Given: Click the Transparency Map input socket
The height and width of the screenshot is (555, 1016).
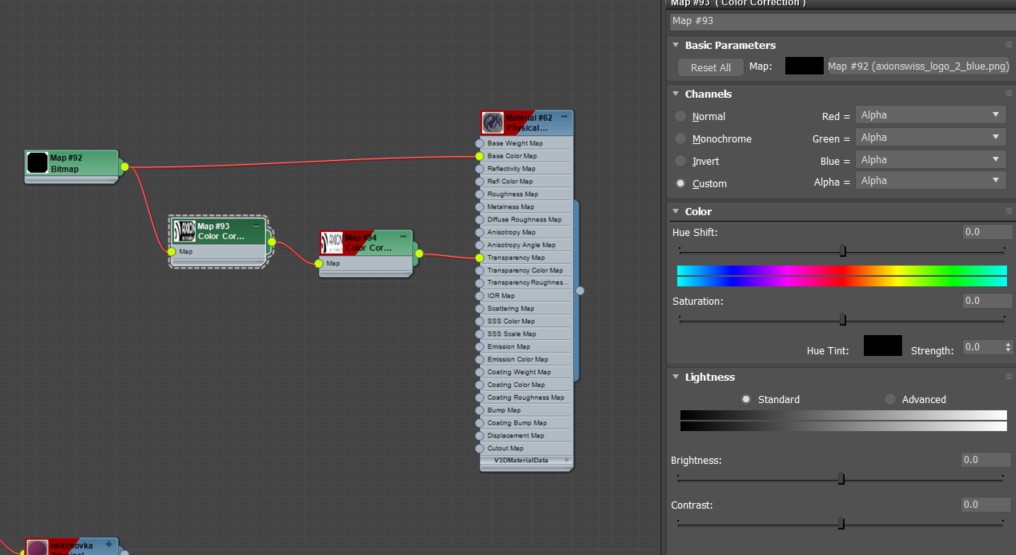Looking at the screenshot, I should [x=479, y=258].
